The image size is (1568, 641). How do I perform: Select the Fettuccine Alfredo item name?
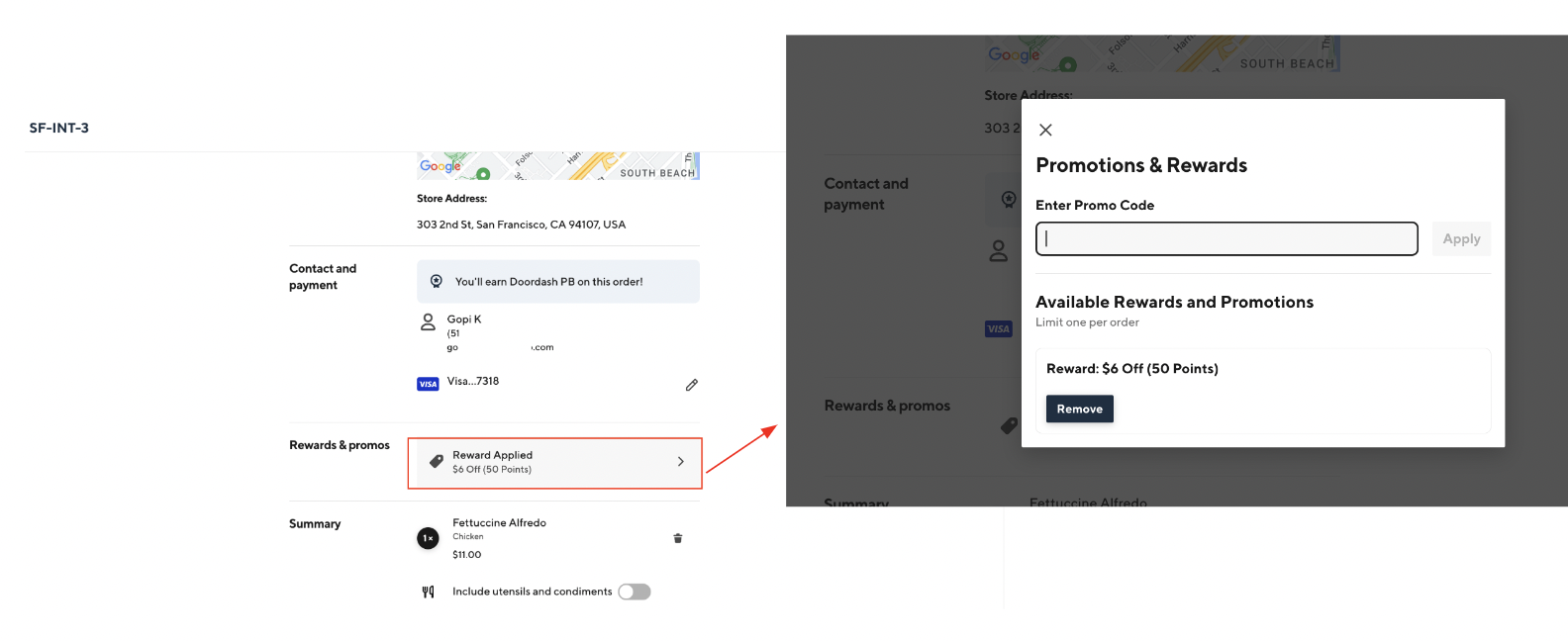click(499, 522)
